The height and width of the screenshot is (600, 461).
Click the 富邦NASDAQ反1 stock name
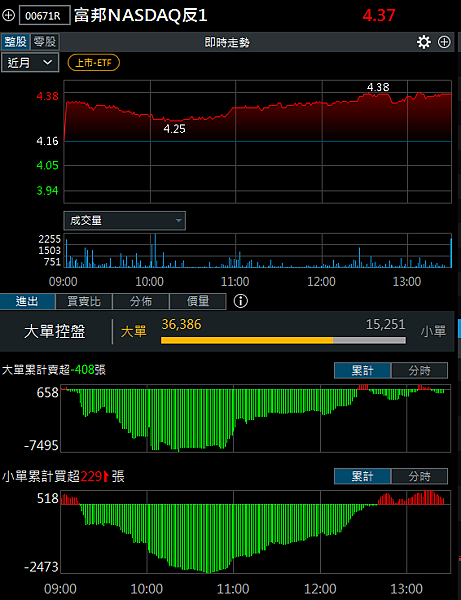click(x=141, y=16)
